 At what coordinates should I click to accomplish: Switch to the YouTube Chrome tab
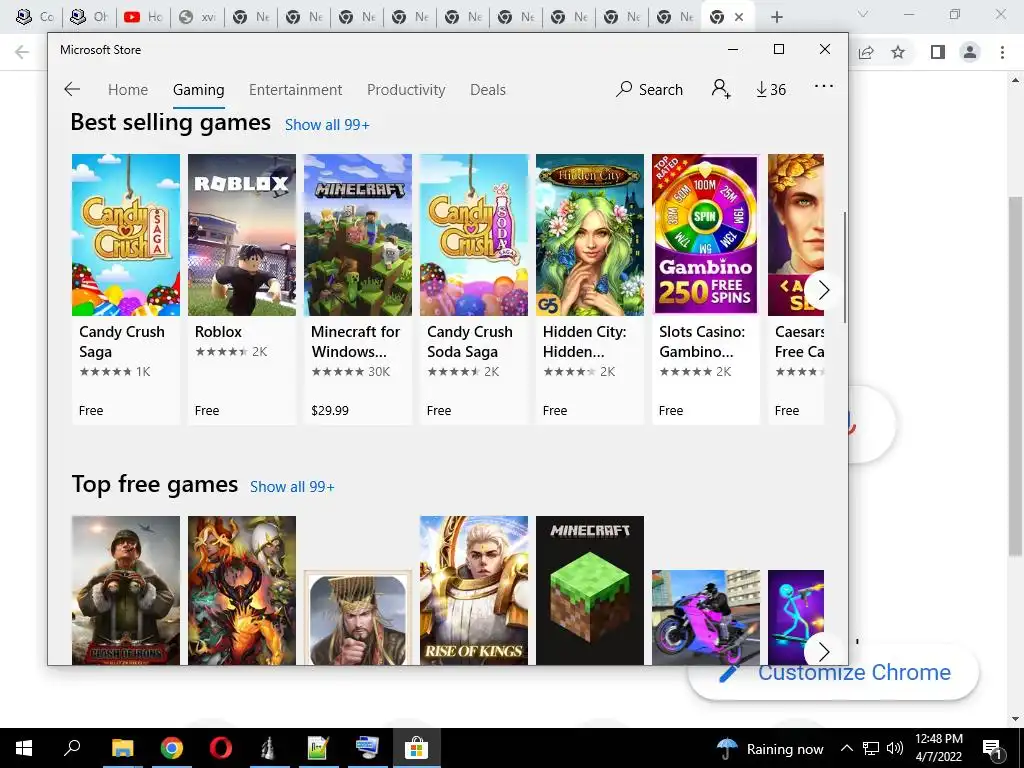tap(144, 17)
